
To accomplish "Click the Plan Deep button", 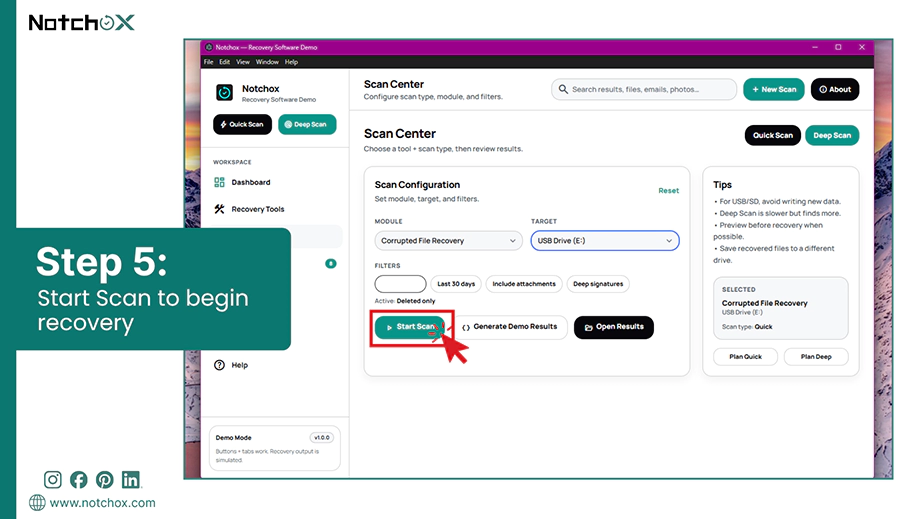I will 816,357.
